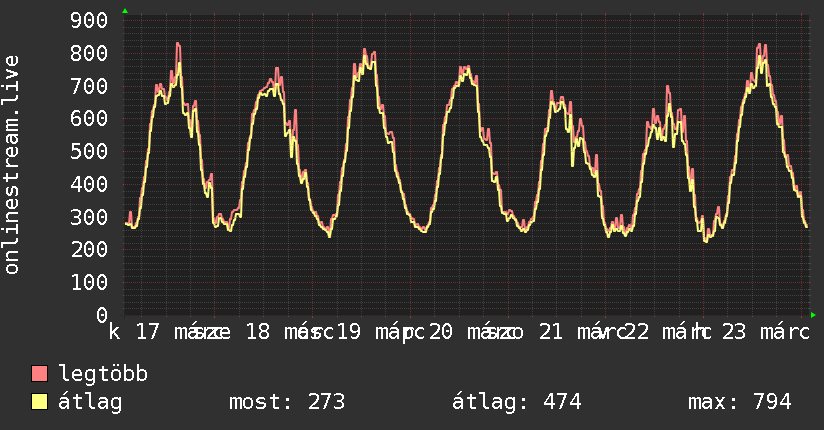Click the 700 y-axis label
Screen dimensions: 824x430
89,86
